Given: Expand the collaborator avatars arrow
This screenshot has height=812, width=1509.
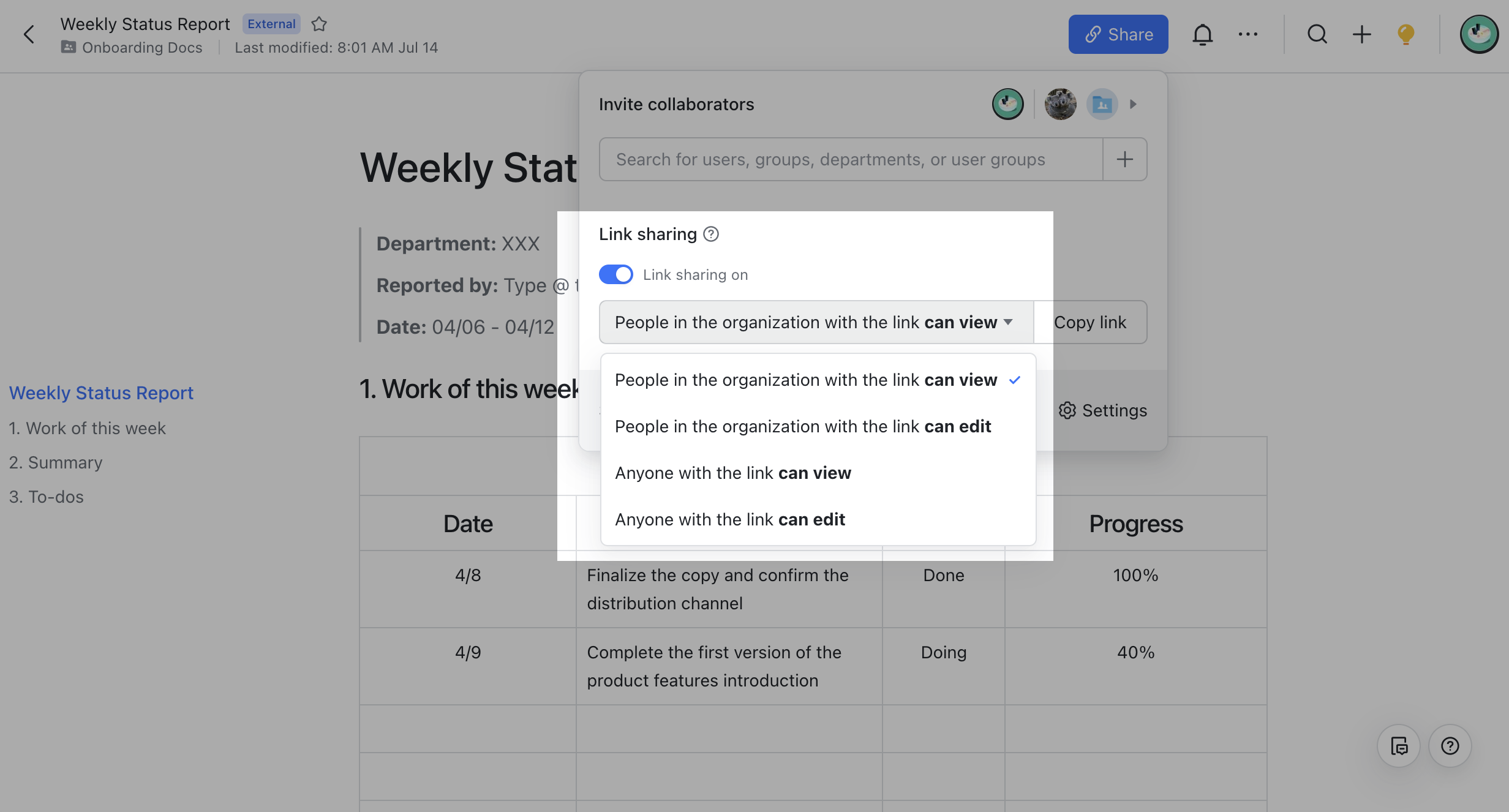Looking at the screenshot, I should click(1134, 104).
